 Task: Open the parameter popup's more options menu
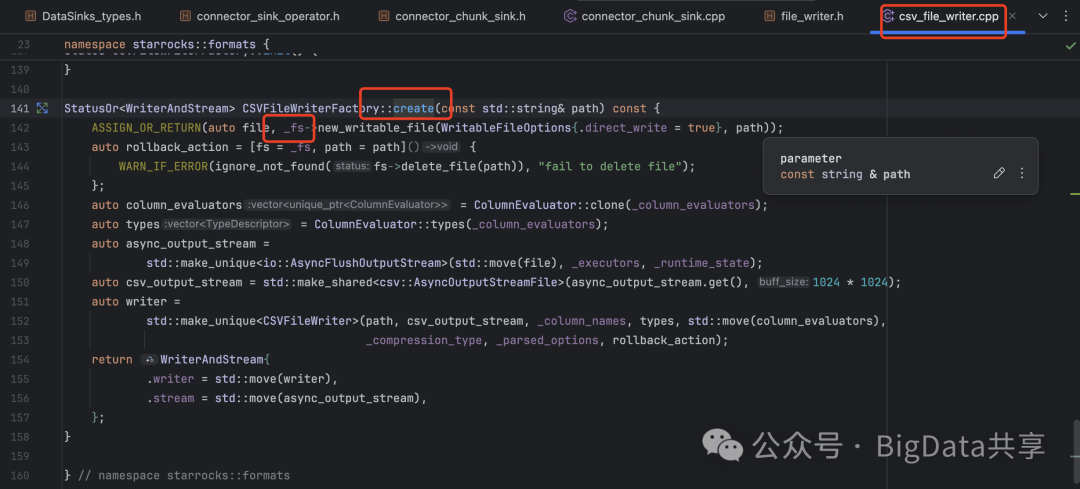pos(1022,174)
